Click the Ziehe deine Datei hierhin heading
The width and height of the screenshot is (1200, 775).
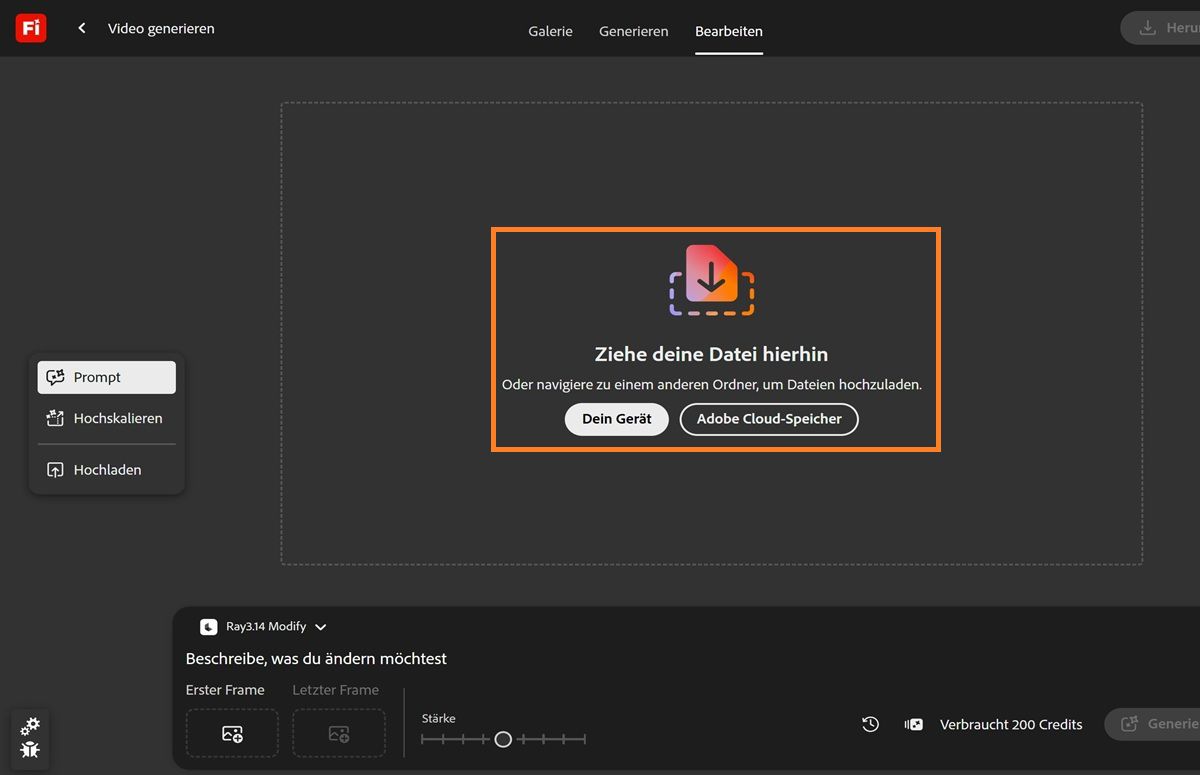pyautogui.click(x=711, y=354)
